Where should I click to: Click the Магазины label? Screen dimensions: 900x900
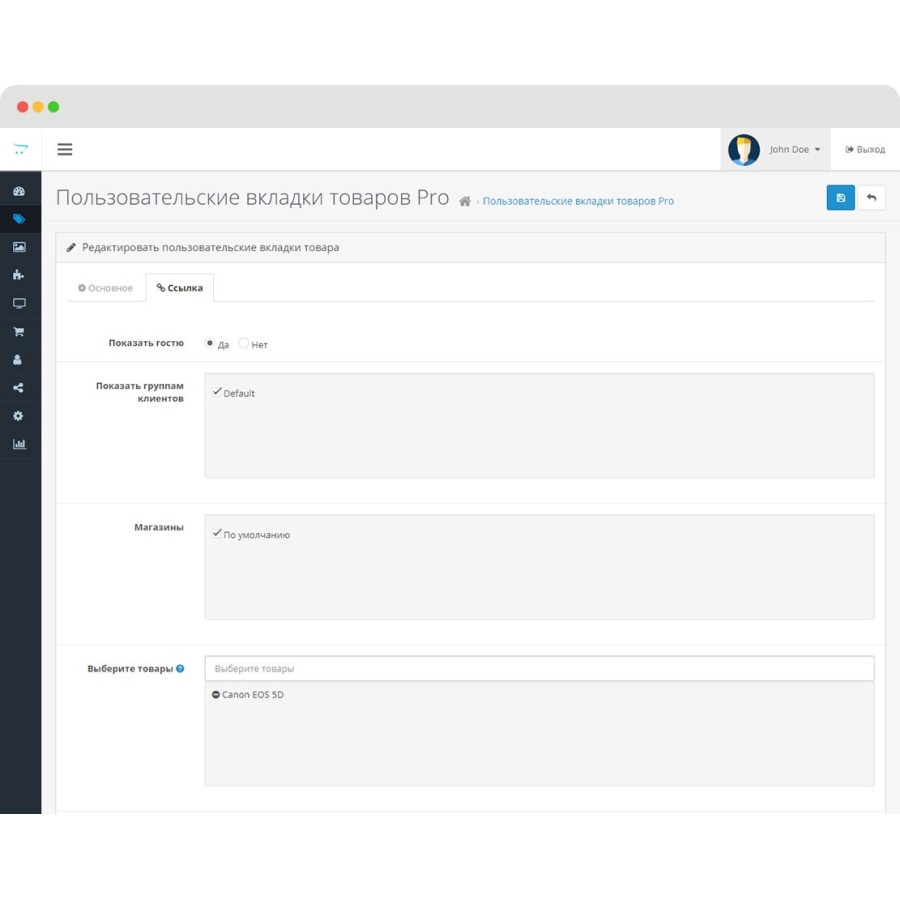point(159,527)
